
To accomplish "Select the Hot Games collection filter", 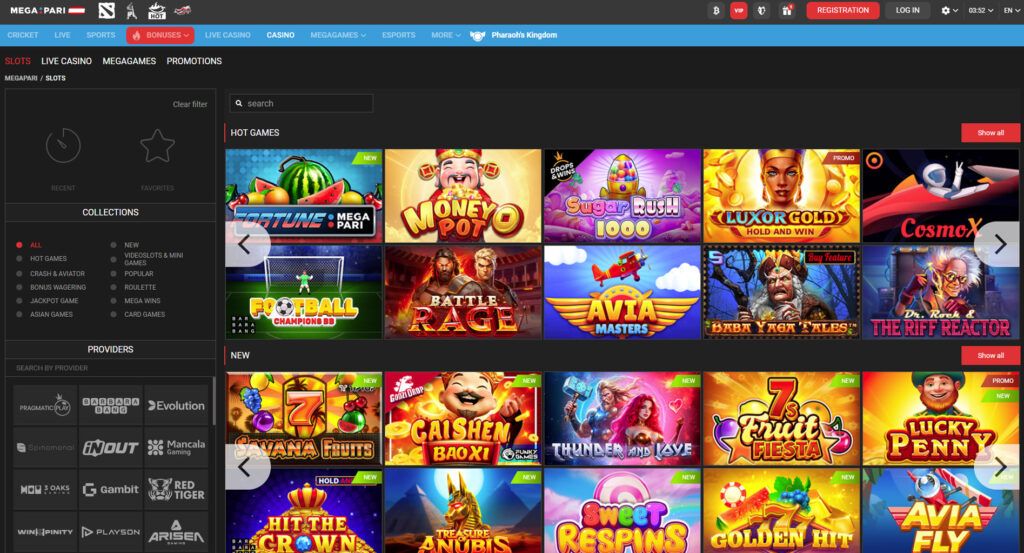I will (x=42, y=259).
